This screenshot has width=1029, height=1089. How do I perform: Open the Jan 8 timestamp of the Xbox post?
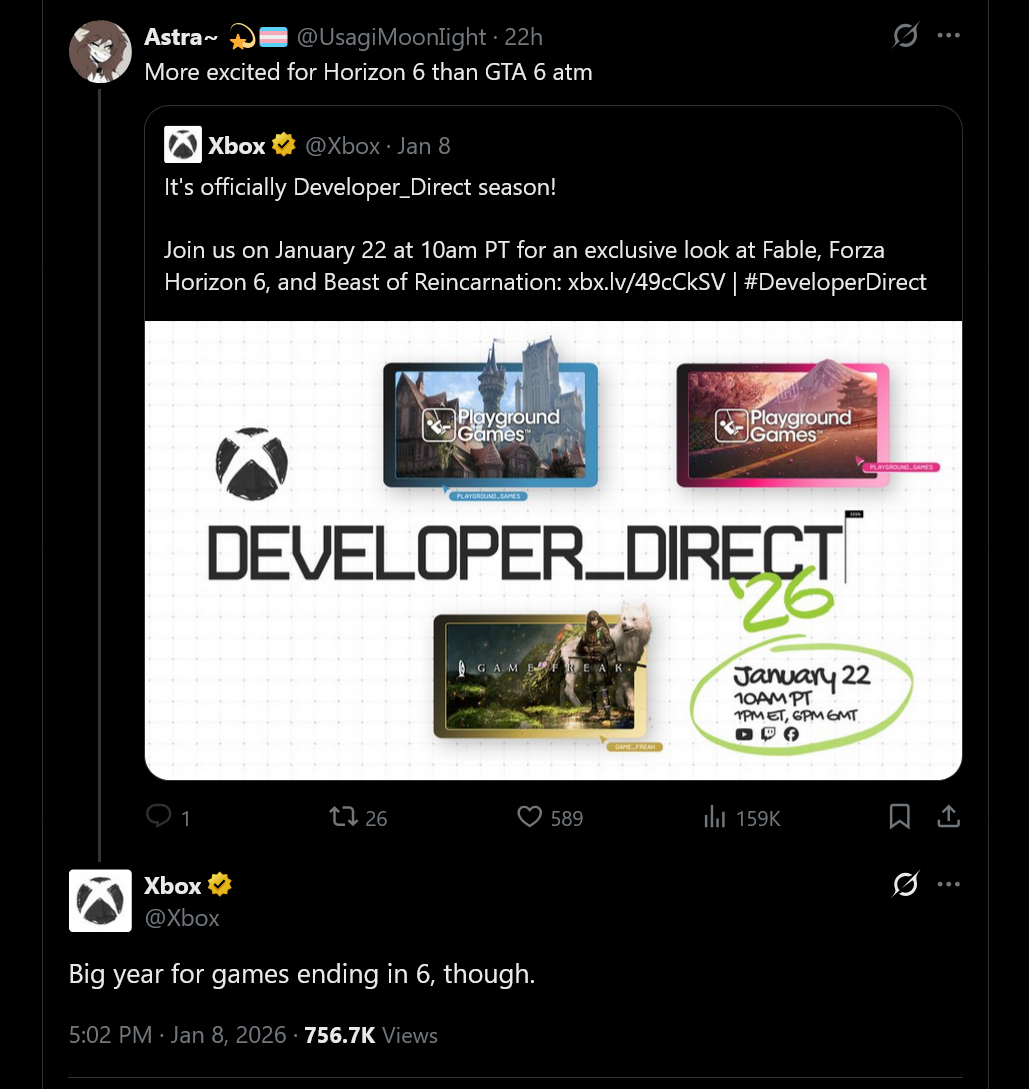424,145
